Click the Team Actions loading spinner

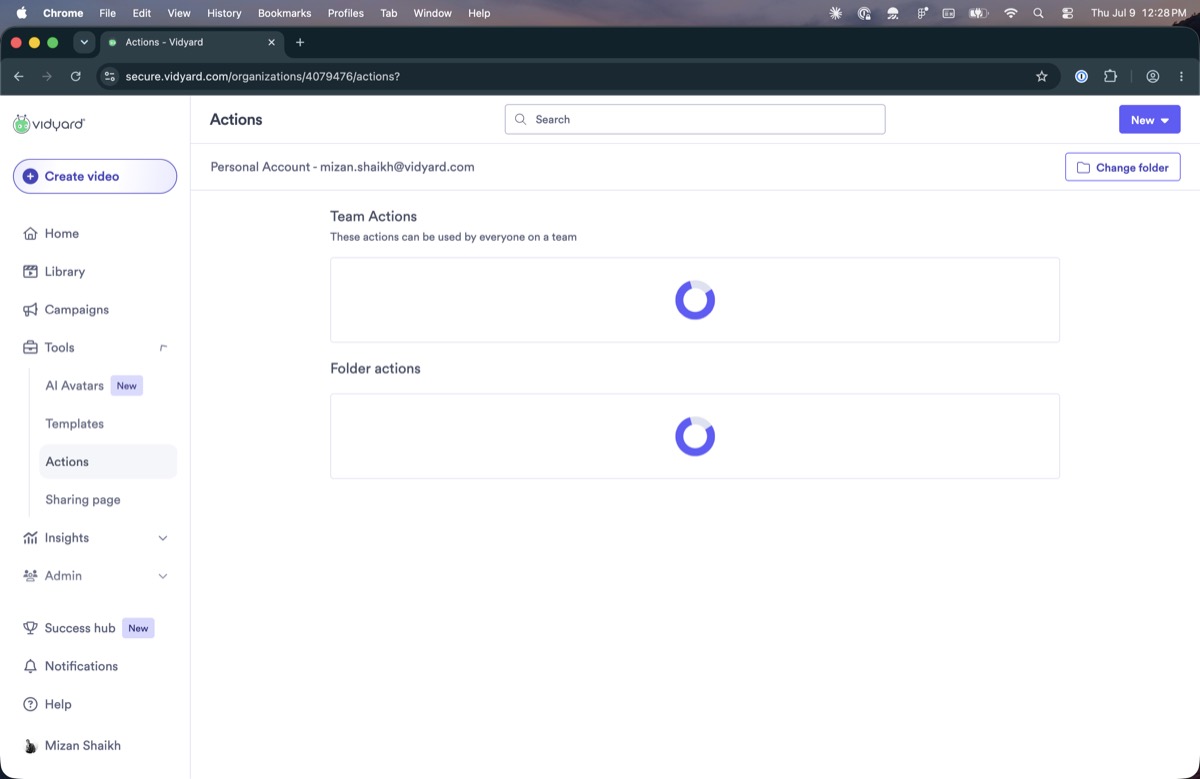pyautogui.click(x=695, y=300)
